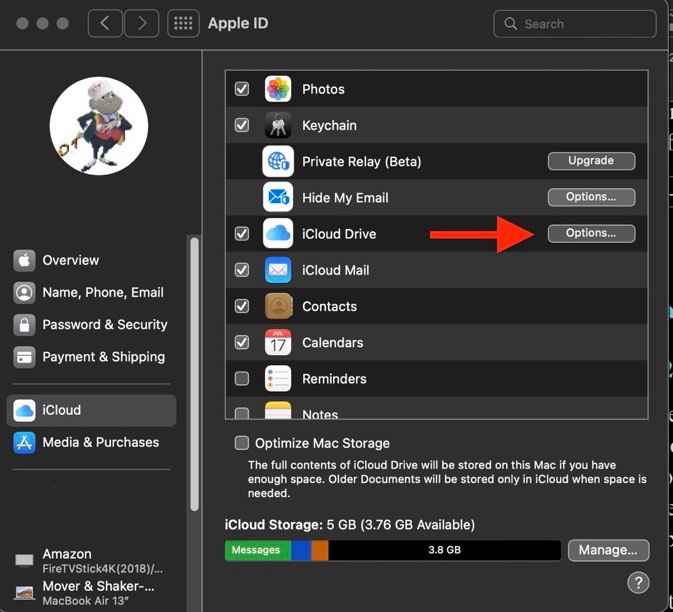
Task: Click Upgrade for Private Relay
Action: (591, 161)
